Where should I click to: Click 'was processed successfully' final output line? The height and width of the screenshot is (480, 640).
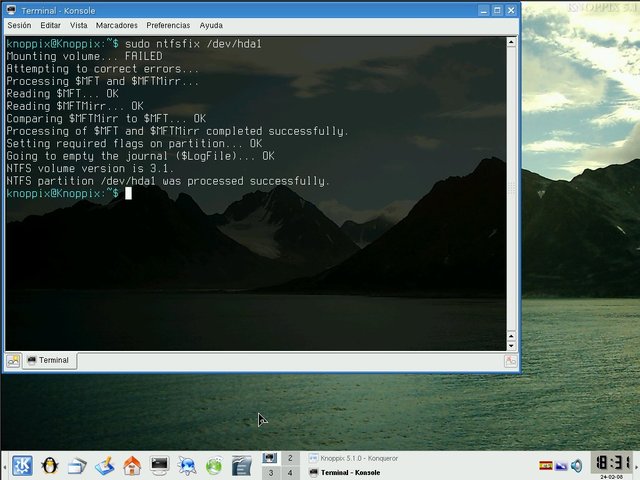point(168,181)
